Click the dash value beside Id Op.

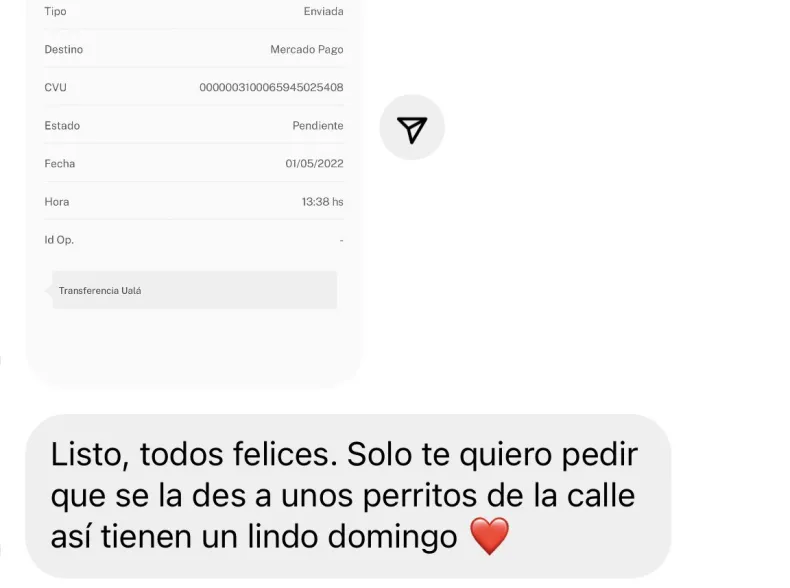(x=341, y=240)
